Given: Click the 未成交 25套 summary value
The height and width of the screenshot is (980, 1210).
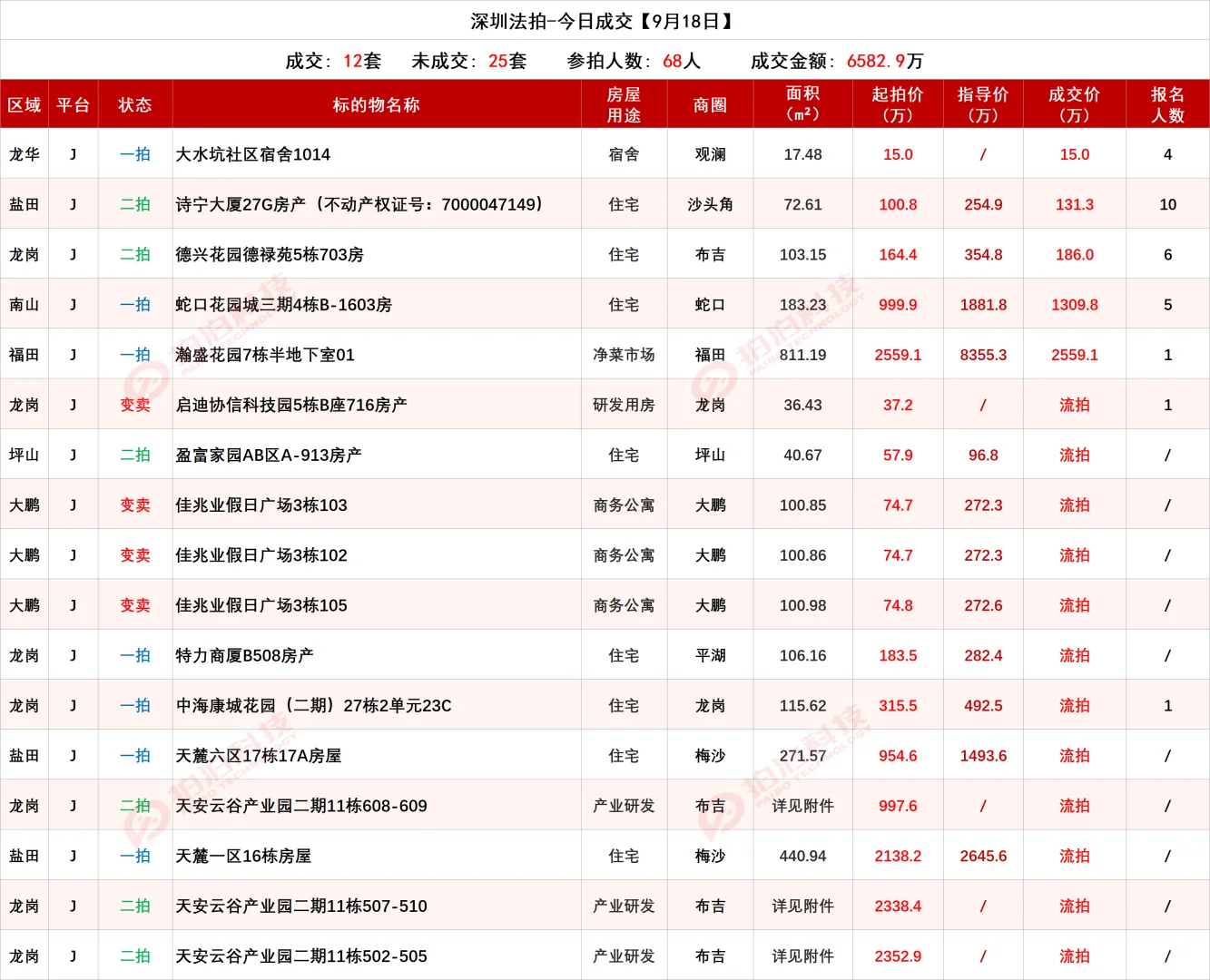Looking at the screenshot, I should [469, 61].
